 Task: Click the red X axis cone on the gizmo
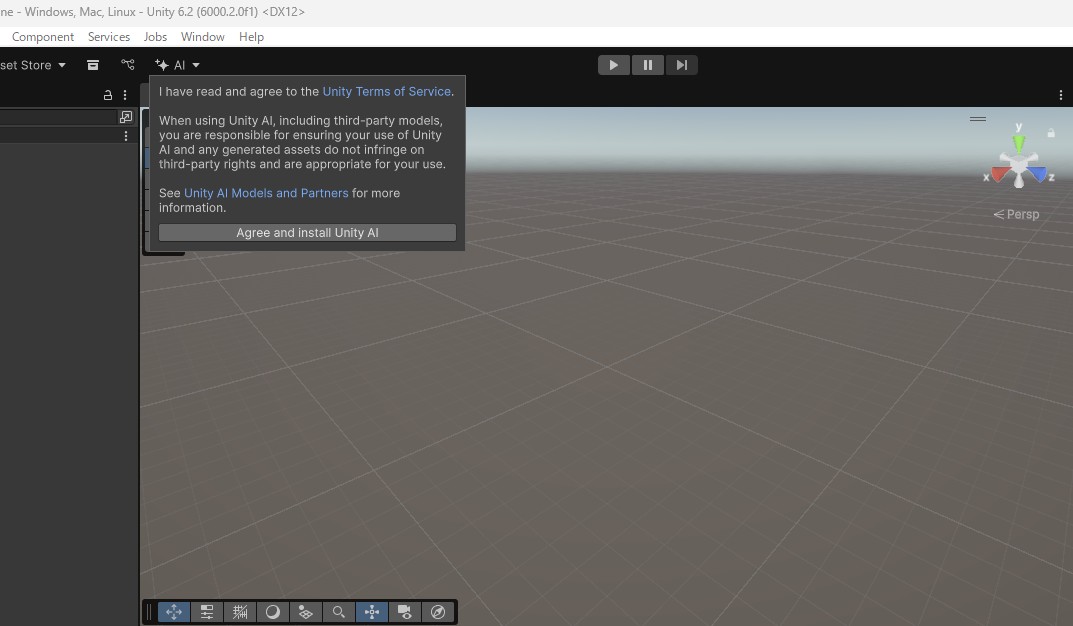pos(1000,173)
